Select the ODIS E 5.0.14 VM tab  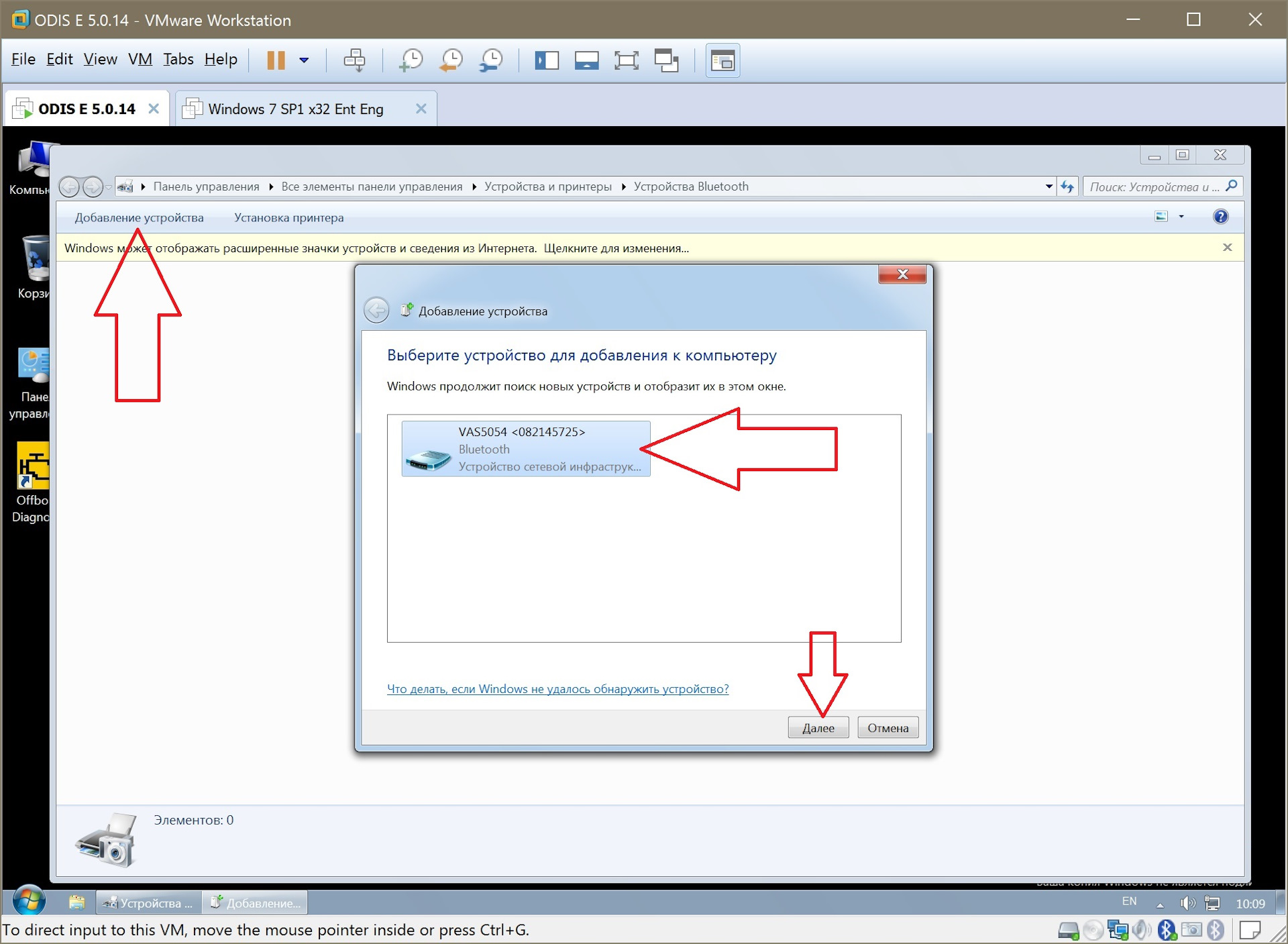coord(85,108)
